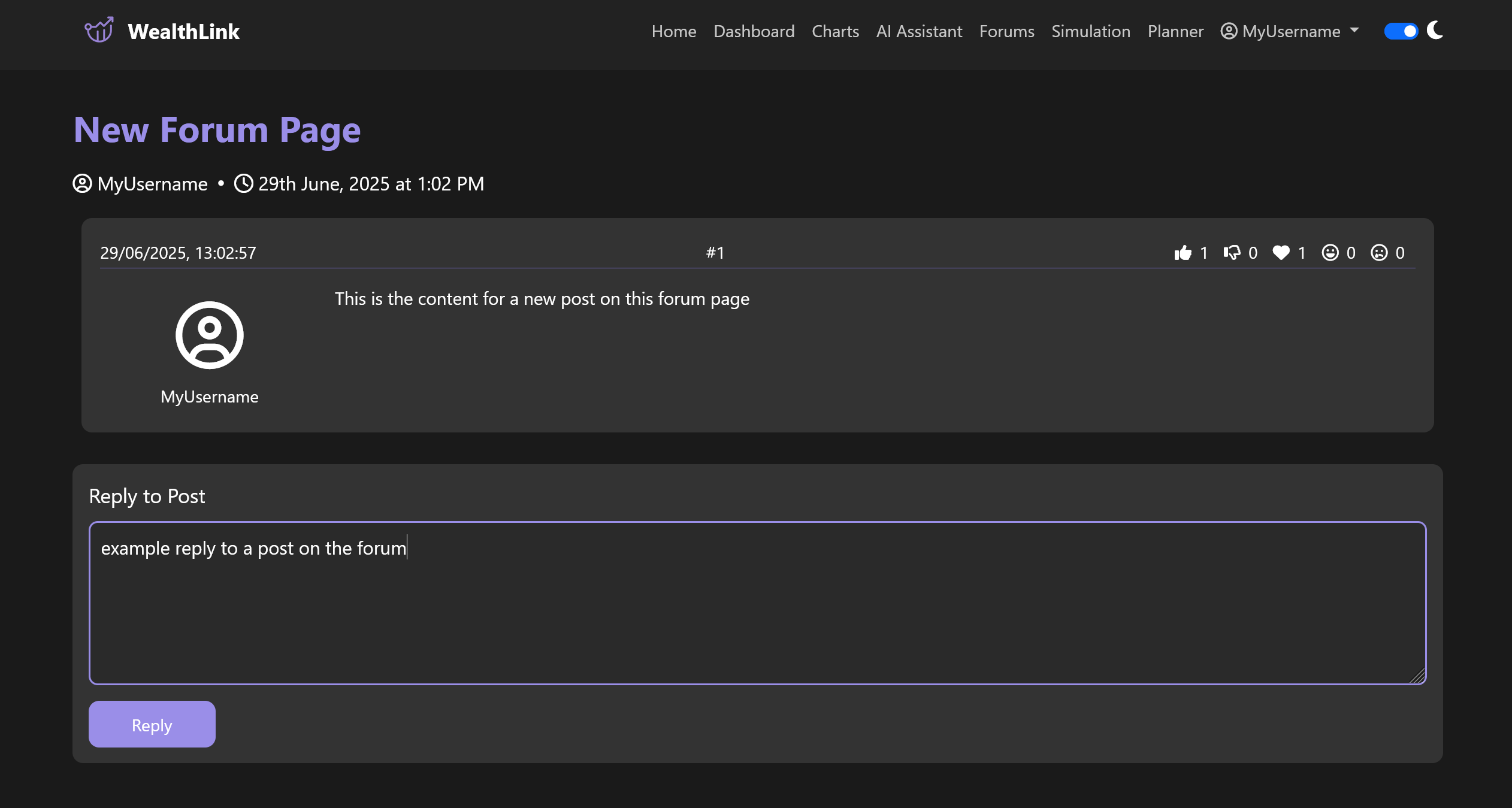Click the thumbs-up reaction icon

1183,253
